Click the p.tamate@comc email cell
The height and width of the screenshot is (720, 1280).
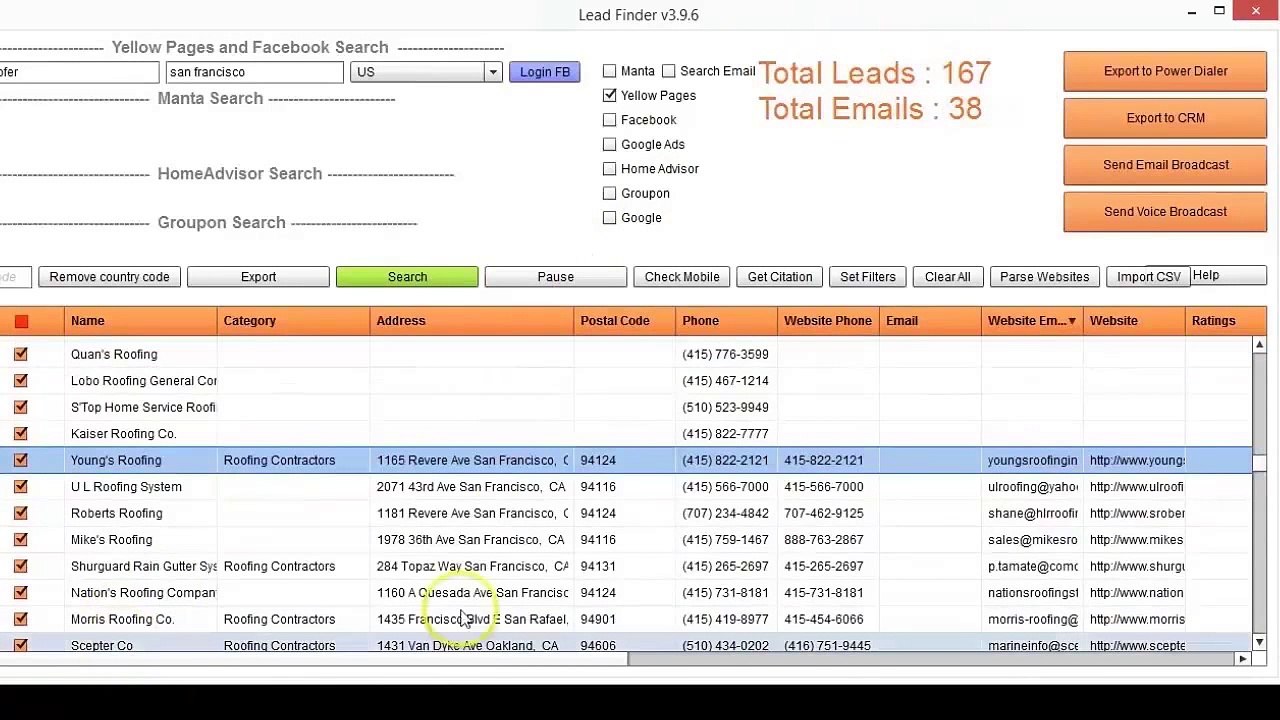[1033, 566]
